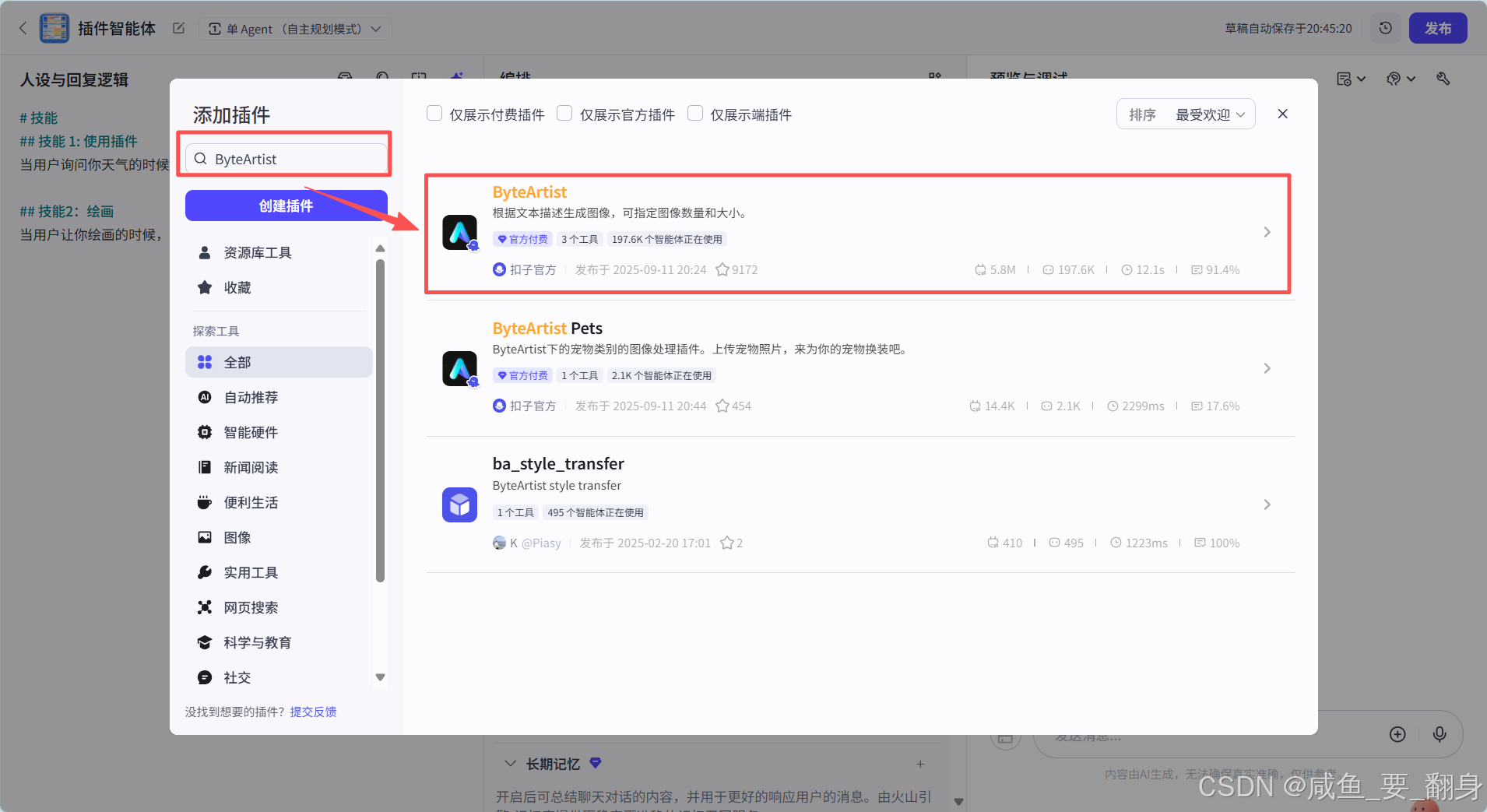Click the ba_style_transfer plugin title

pyautogui.click(x=558, y=464)
